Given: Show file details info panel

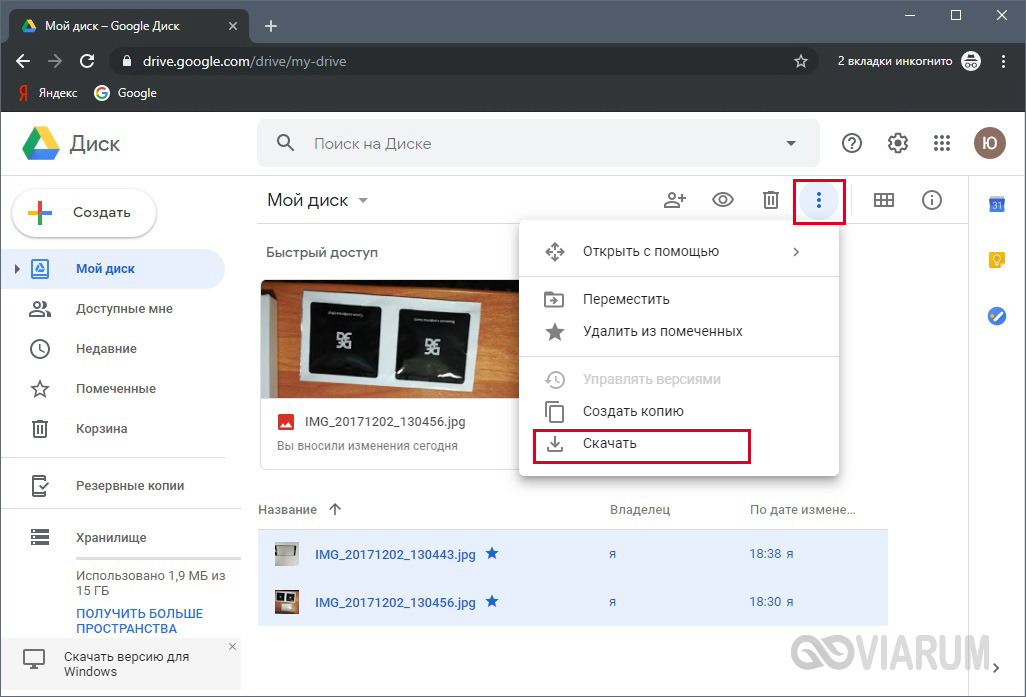Looking at the screenshot, I should (932, 200).
